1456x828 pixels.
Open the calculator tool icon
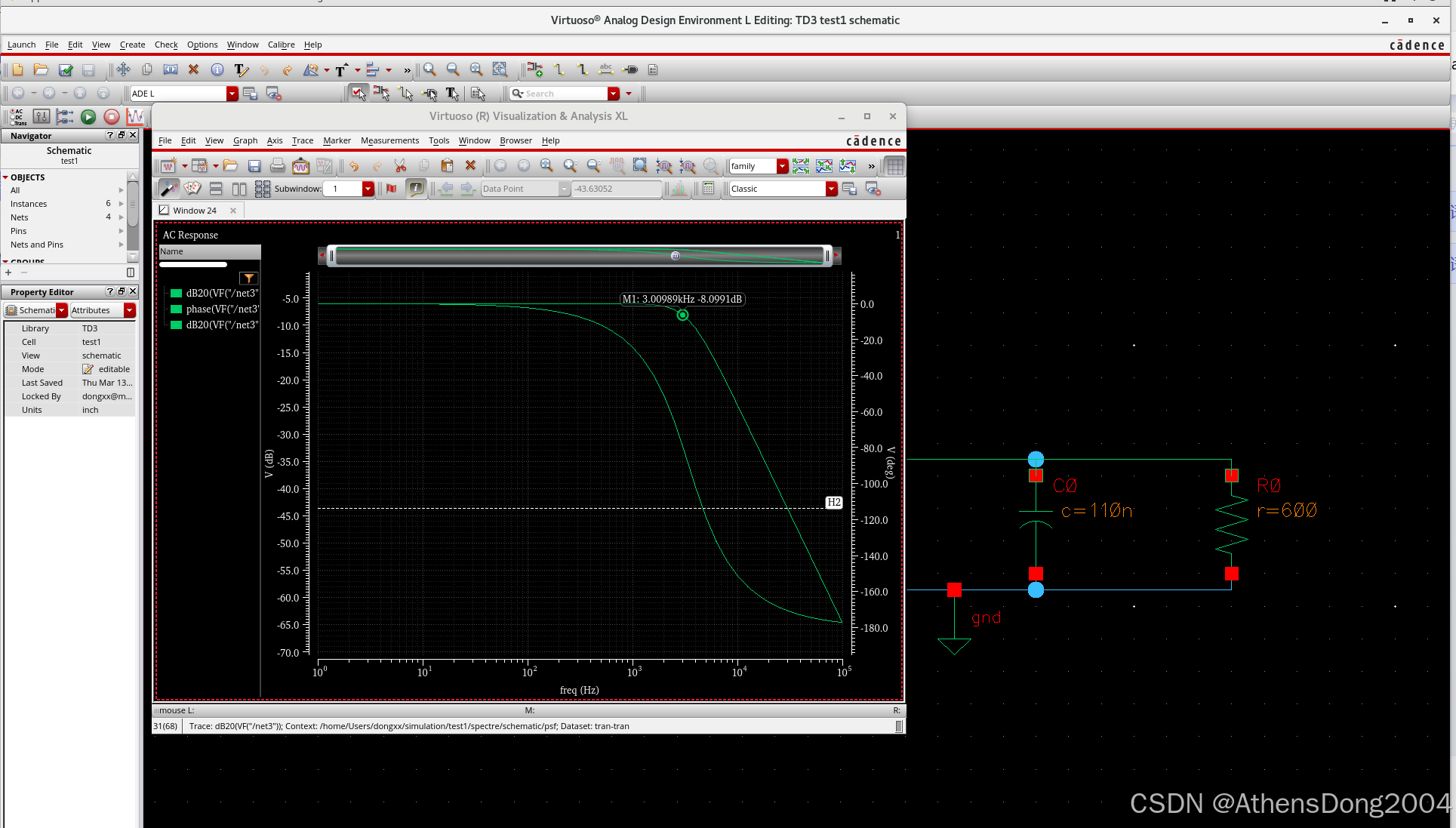[x=708, y=189]
